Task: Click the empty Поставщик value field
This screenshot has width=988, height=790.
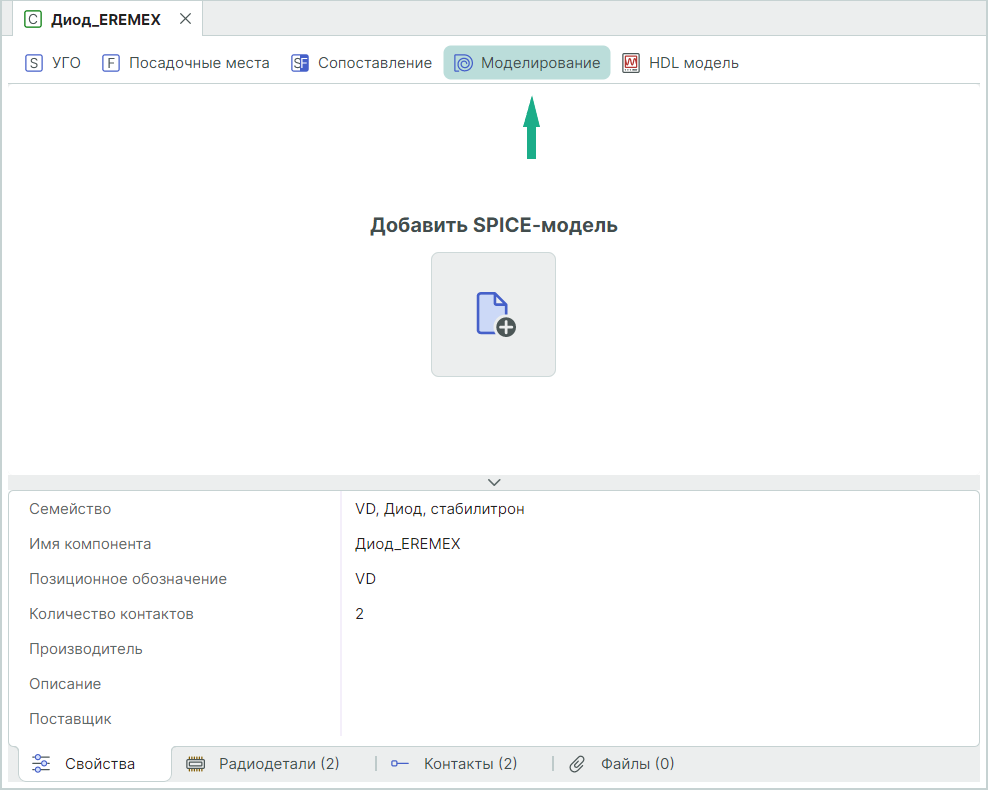Action: pos(660,719)
